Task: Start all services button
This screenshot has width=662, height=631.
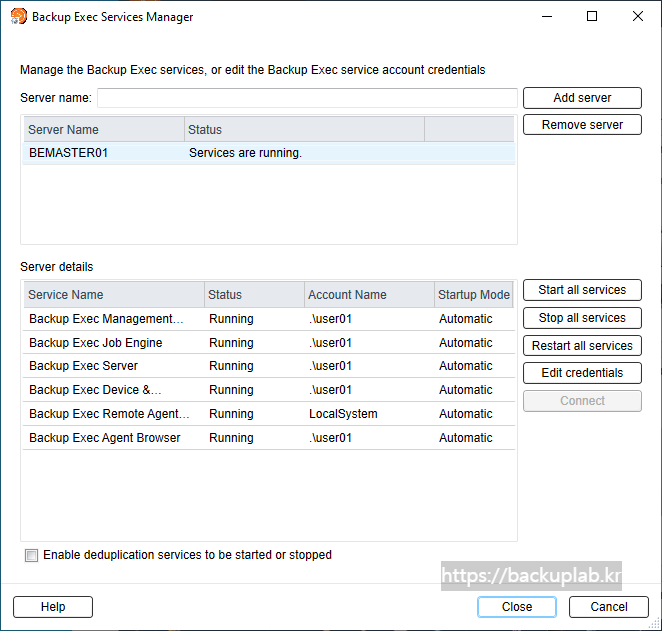Action: tap(582, 290)
